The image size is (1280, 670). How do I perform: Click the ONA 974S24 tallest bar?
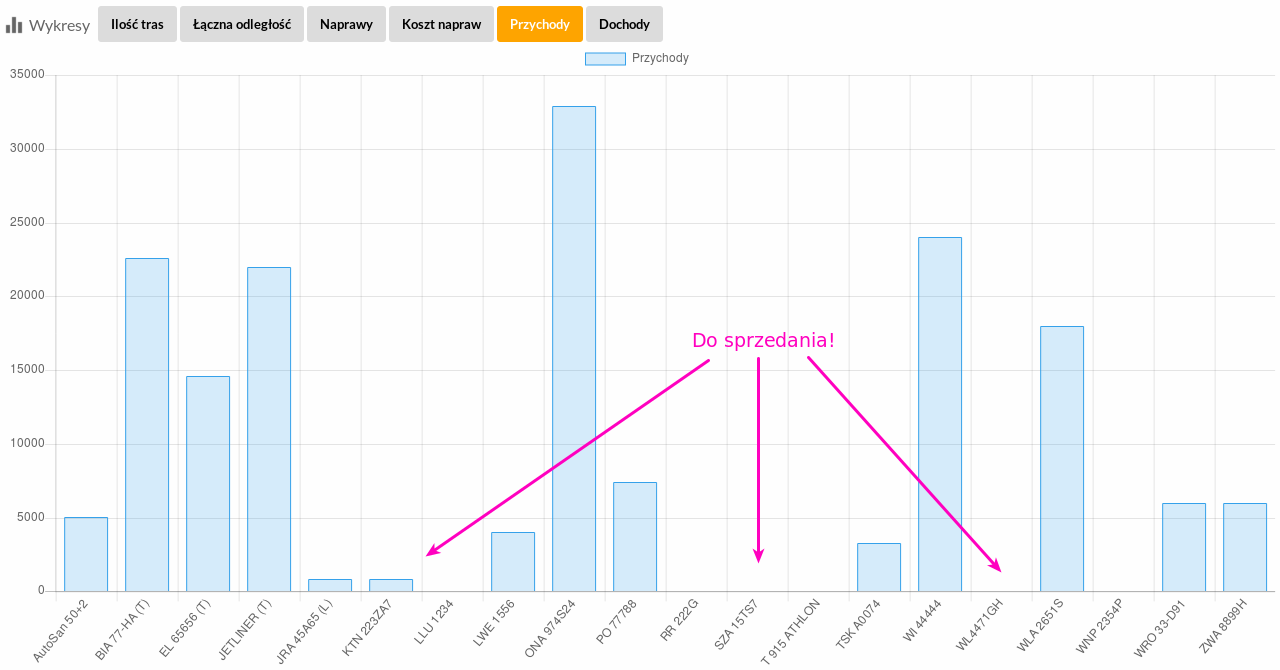click(x=574, y=349)
